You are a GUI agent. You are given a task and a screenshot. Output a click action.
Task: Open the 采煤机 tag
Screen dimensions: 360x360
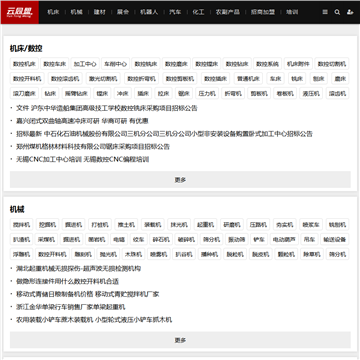pyautogui.click(x=46, y=239)
